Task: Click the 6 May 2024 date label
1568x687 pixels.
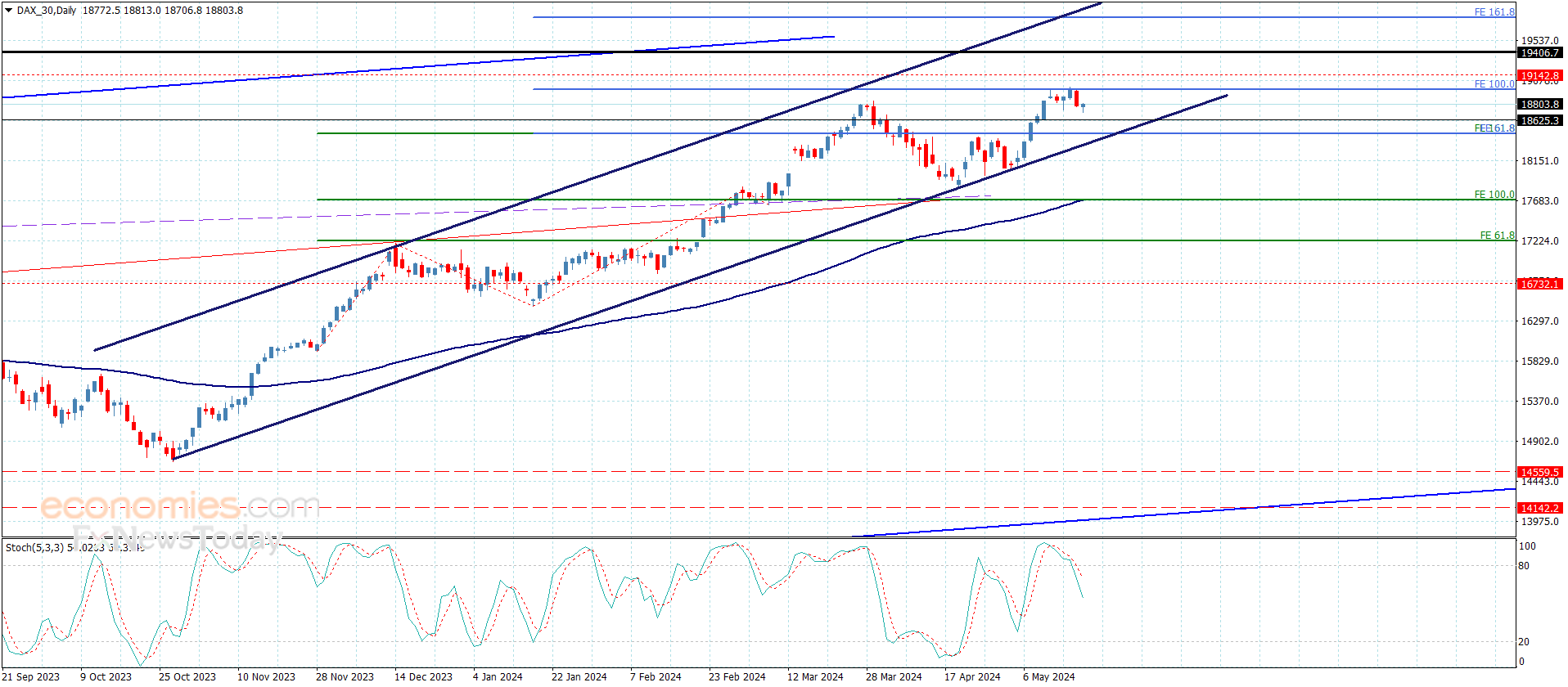Action: point(1049,676)
